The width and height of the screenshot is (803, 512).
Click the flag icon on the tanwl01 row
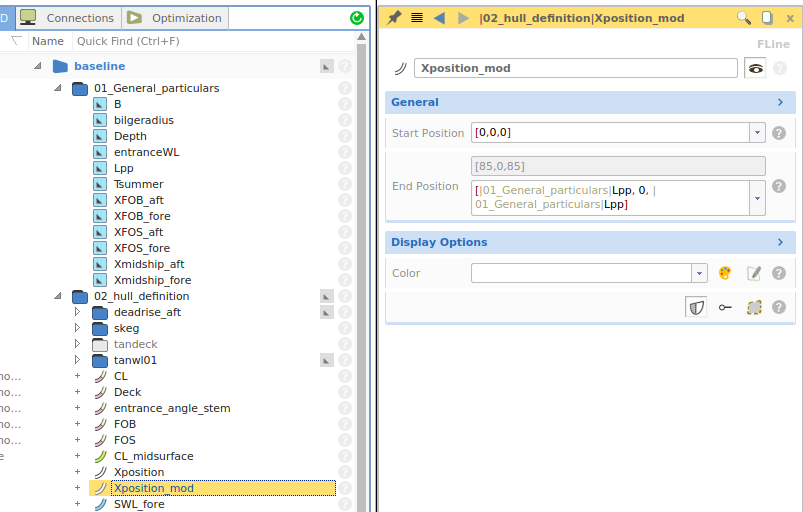[x=327, y=360]
